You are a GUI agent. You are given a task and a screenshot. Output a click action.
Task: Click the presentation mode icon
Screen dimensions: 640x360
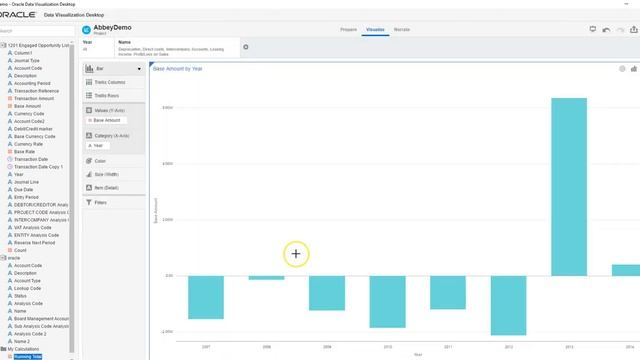click(593, 29)
